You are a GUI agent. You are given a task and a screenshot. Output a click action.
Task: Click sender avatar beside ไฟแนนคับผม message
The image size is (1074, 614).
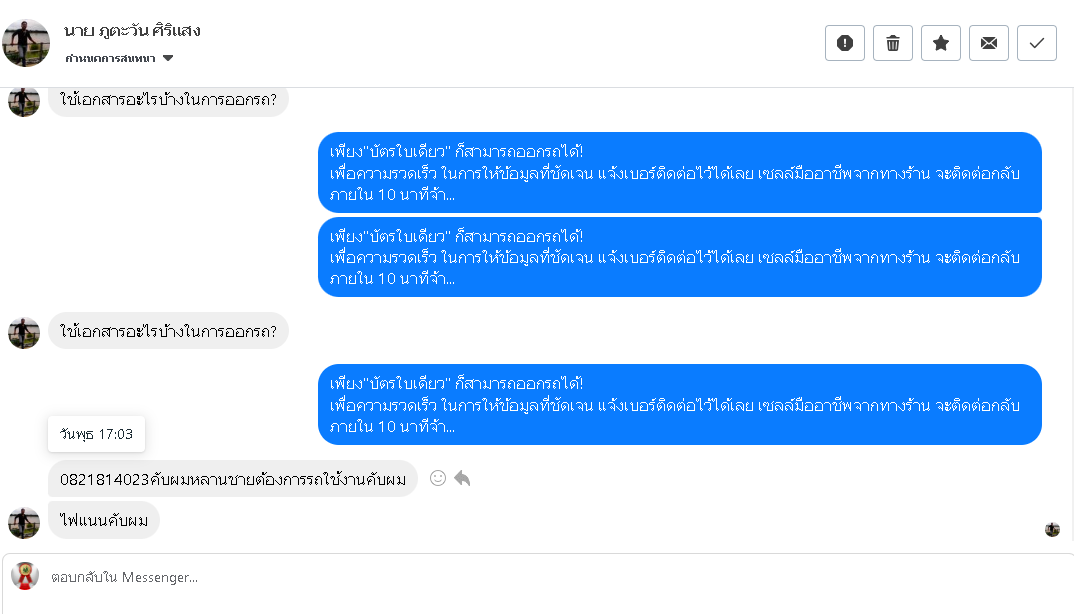(24, 522)
